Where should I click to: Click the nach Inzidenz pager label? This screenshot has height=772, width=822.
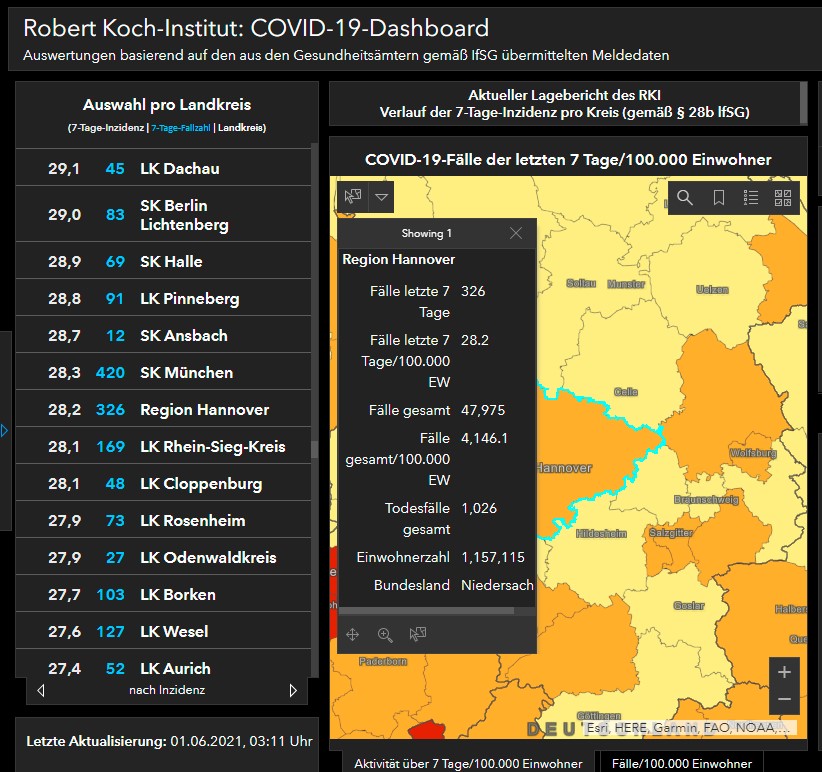click(x=167, y=690)
